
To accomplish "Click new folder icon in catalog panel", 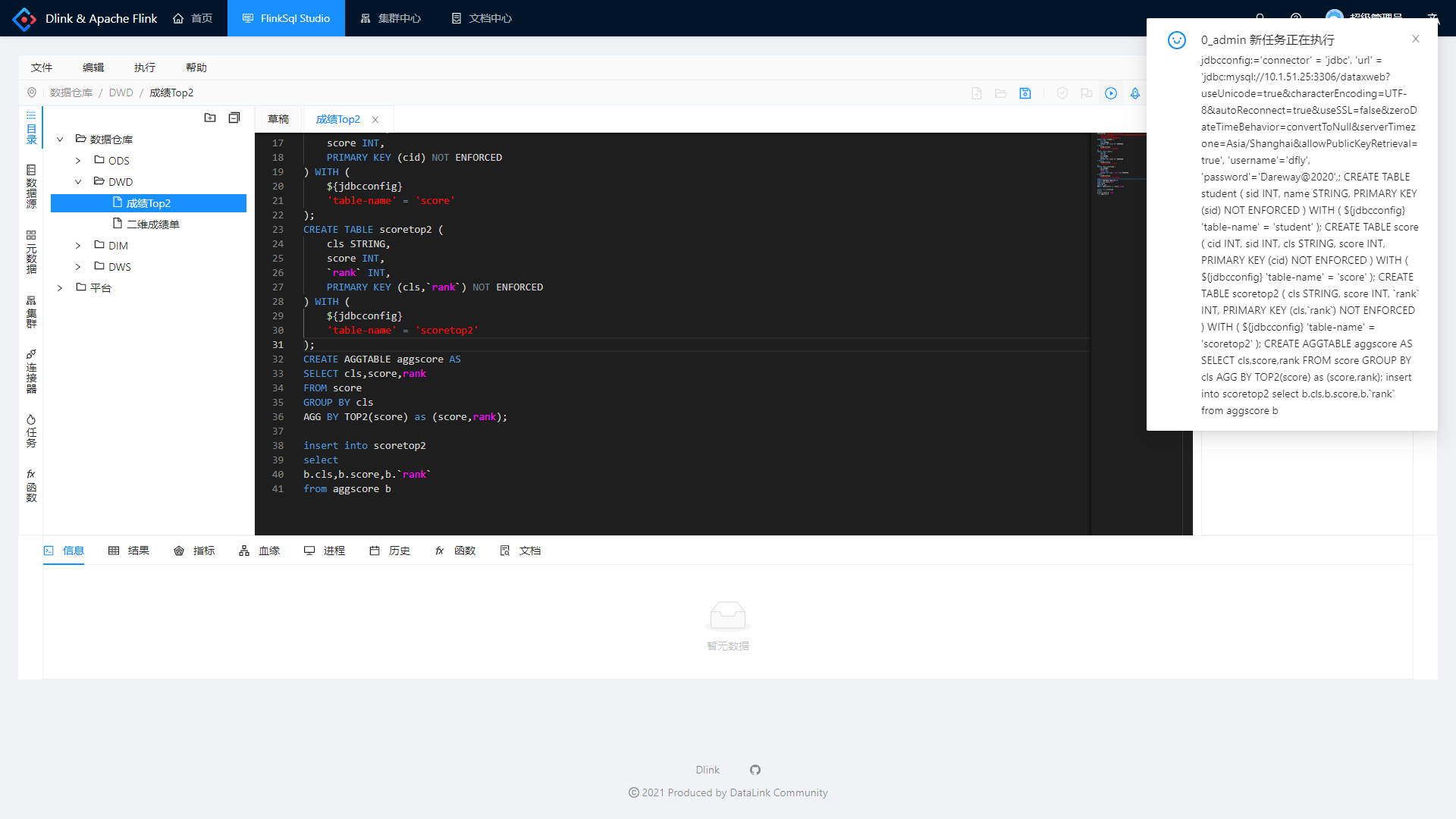I will click(210, 118).
